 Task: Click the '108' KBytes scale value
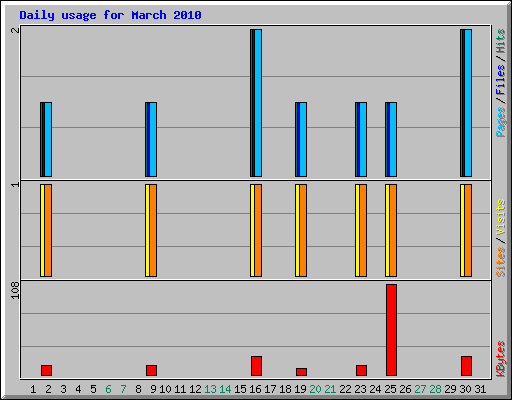15,290
